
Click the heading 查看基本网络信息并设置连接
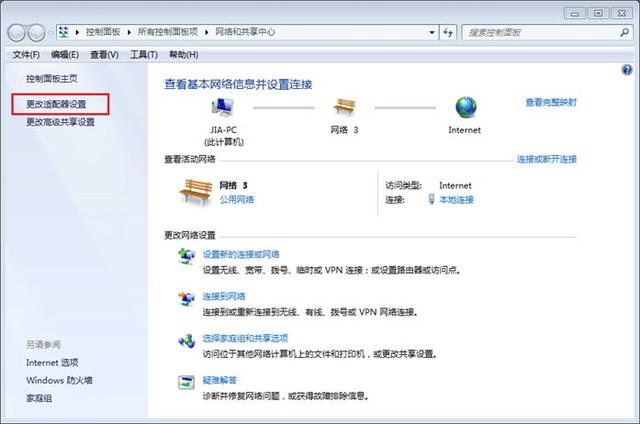coord(238,84)
